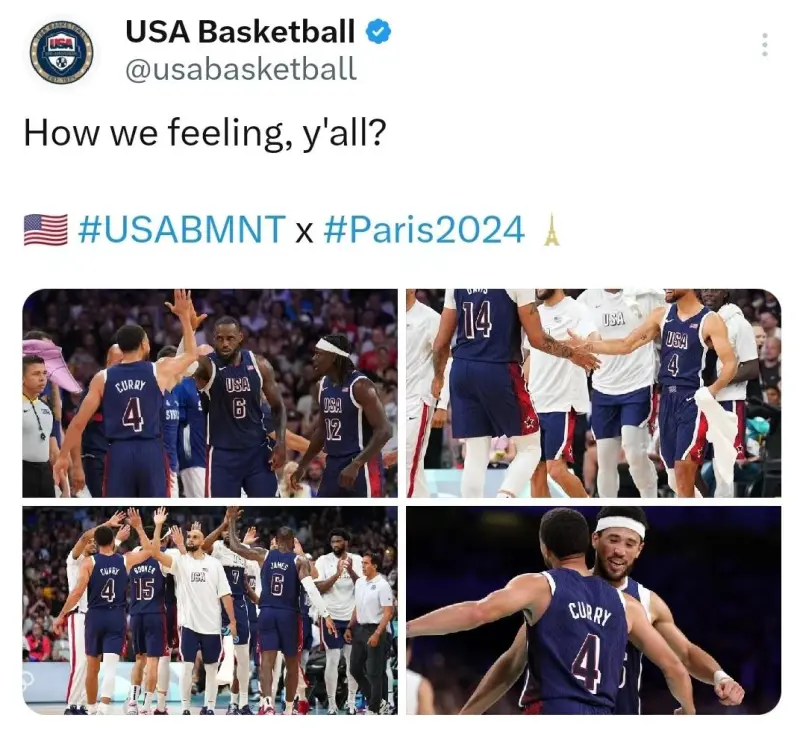Open top-right photo with jersey 14
This screenshot has width=800, height=747.
coord(594,393)
